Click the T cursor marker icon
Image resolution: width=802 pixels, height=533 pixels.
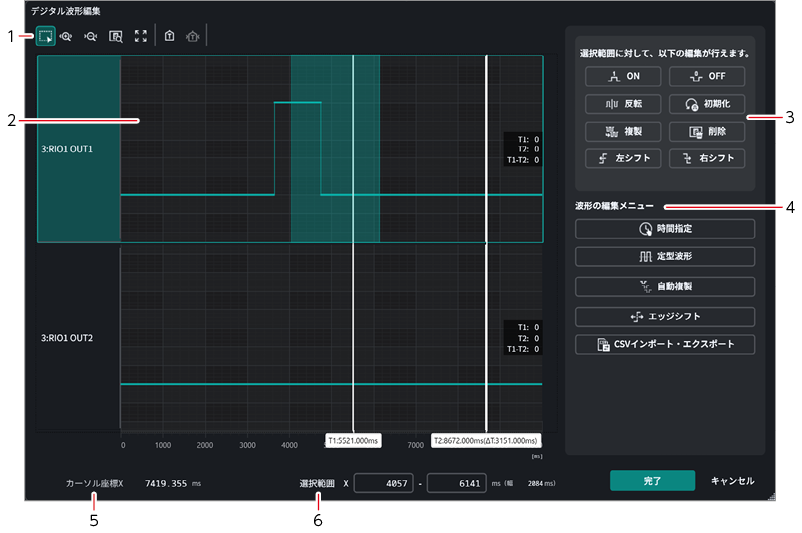169,36
